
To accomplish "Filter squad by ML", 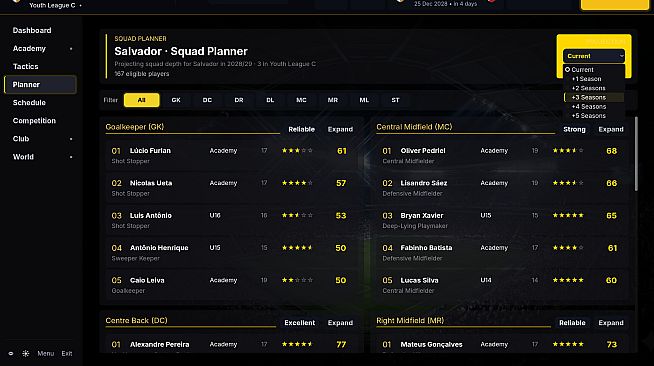I will click(x=364, y=100).
